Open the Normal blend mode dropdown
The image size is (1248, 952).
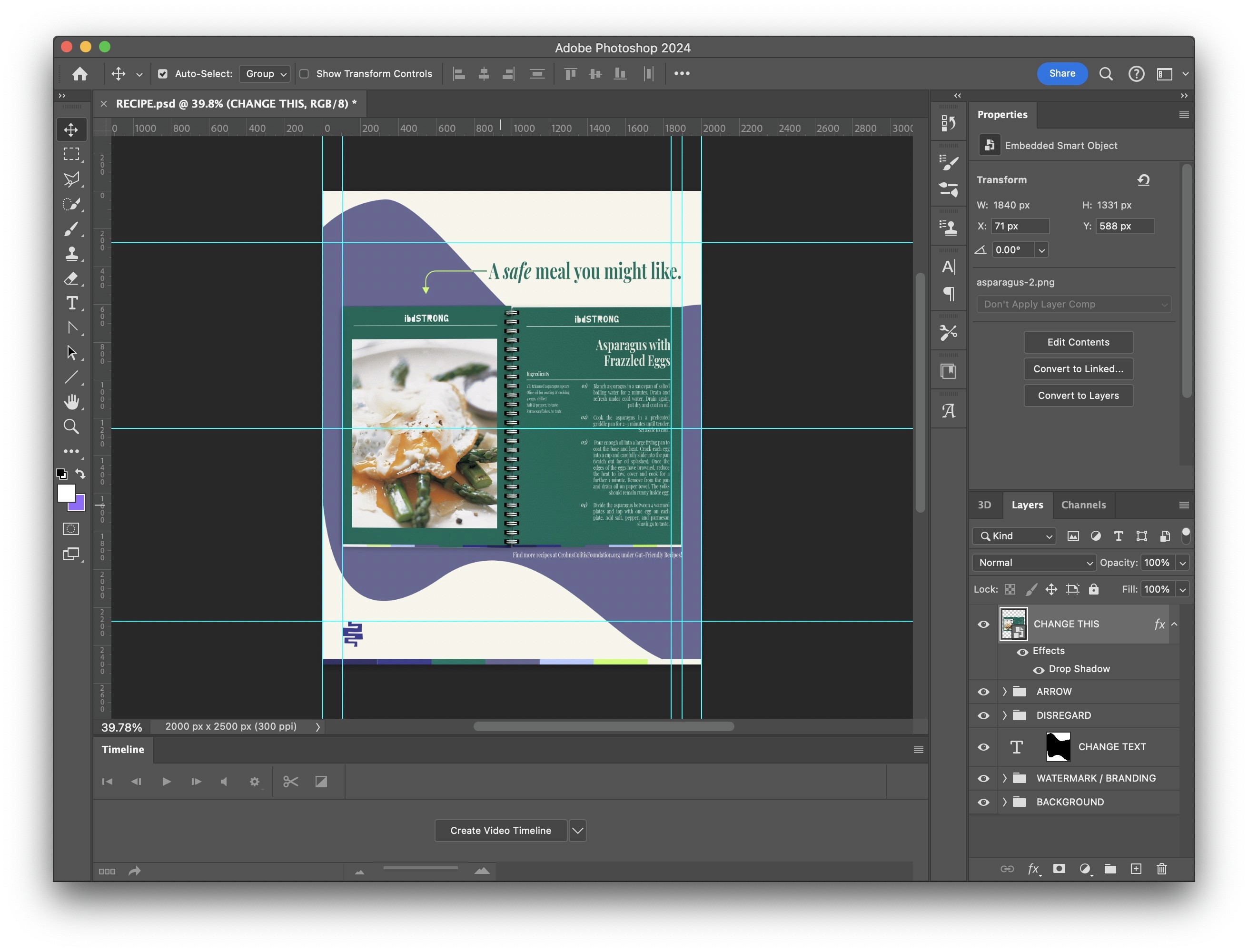pos(1033,563)
